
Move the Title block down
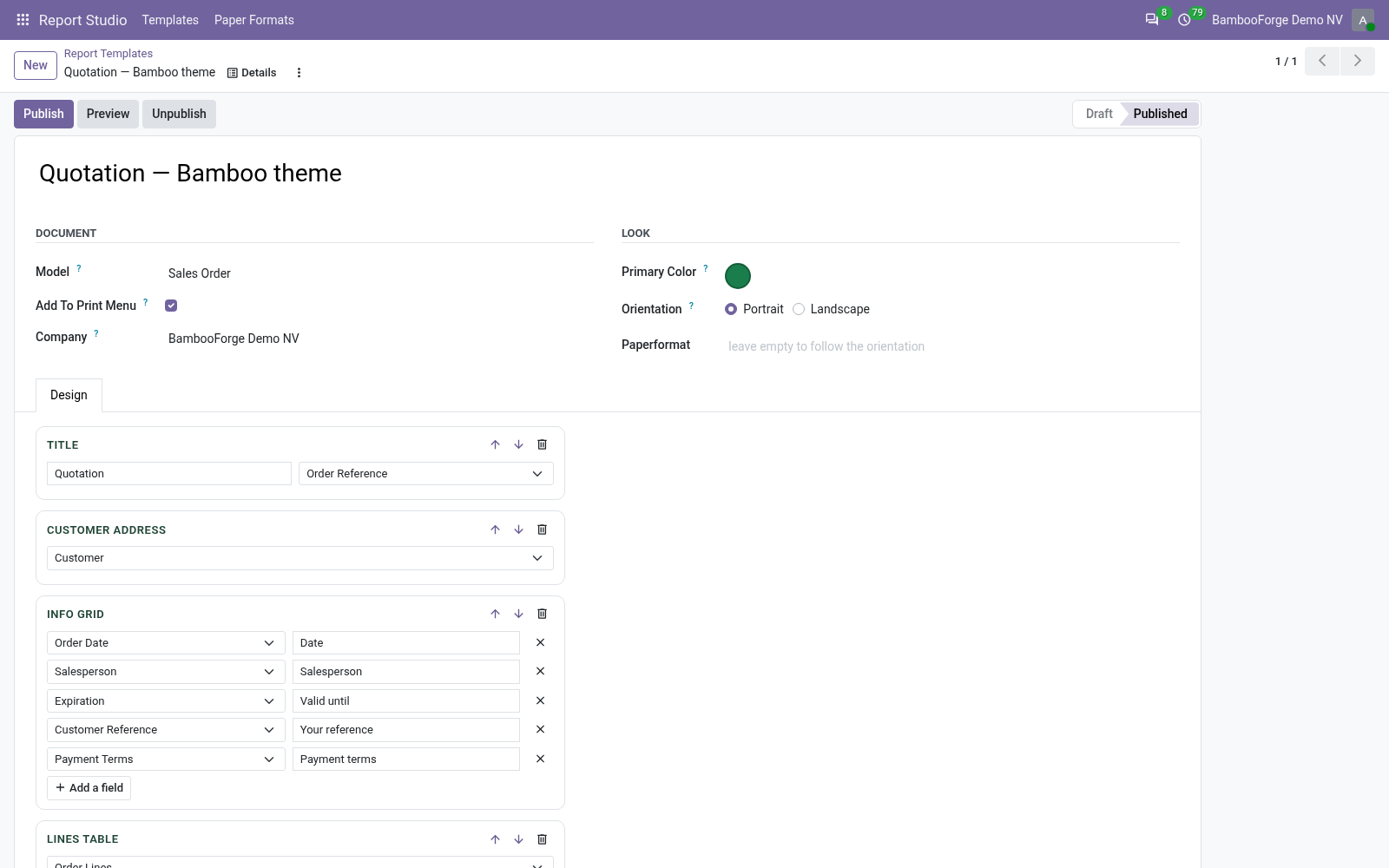(518, 444)
